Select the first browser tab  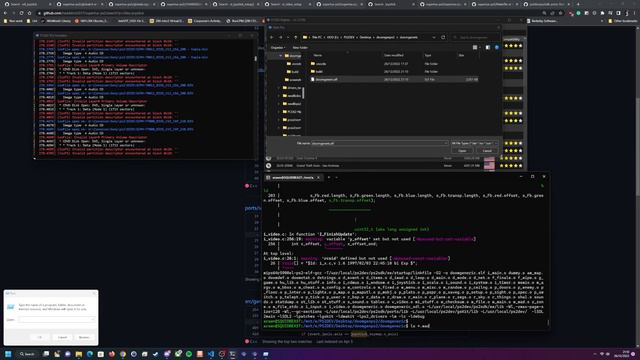tap(27, 4)
